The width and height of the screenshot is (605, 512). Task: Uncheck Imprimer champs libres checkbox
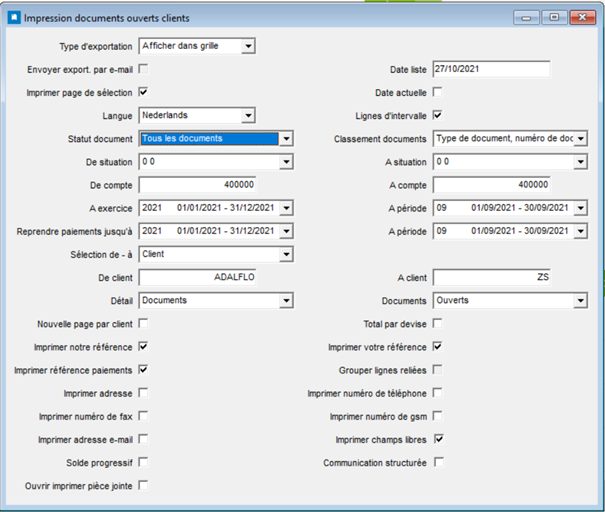tap(439, 439)
